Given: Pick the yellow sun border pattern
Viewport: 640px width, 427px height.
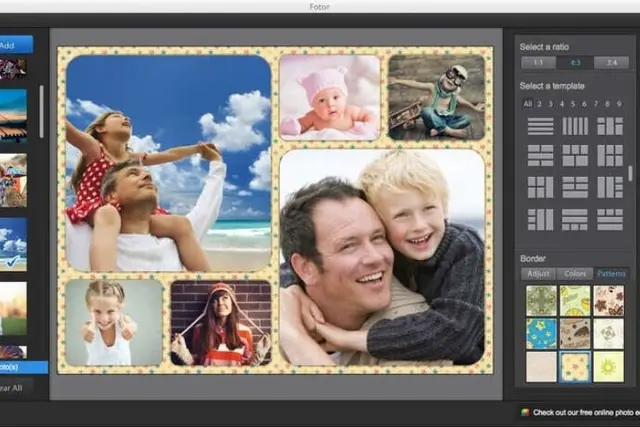Looking at the screenshot, I should coord(609,367).
